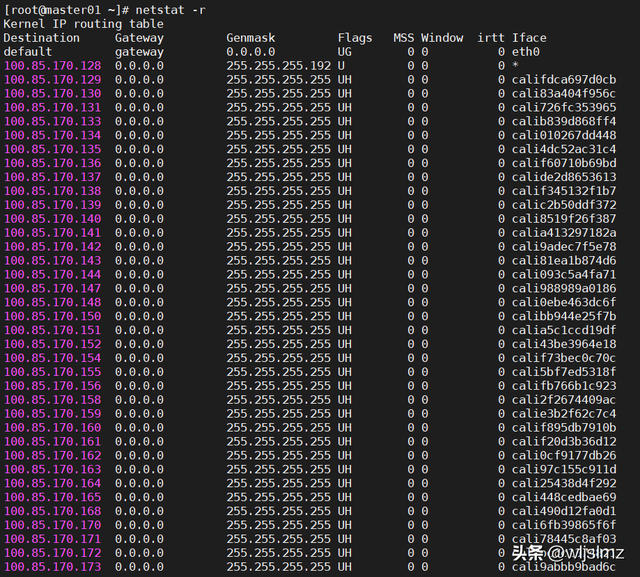Click the 'irtt' column header
This screenshot has width=640, height=577.
point(491,38)
